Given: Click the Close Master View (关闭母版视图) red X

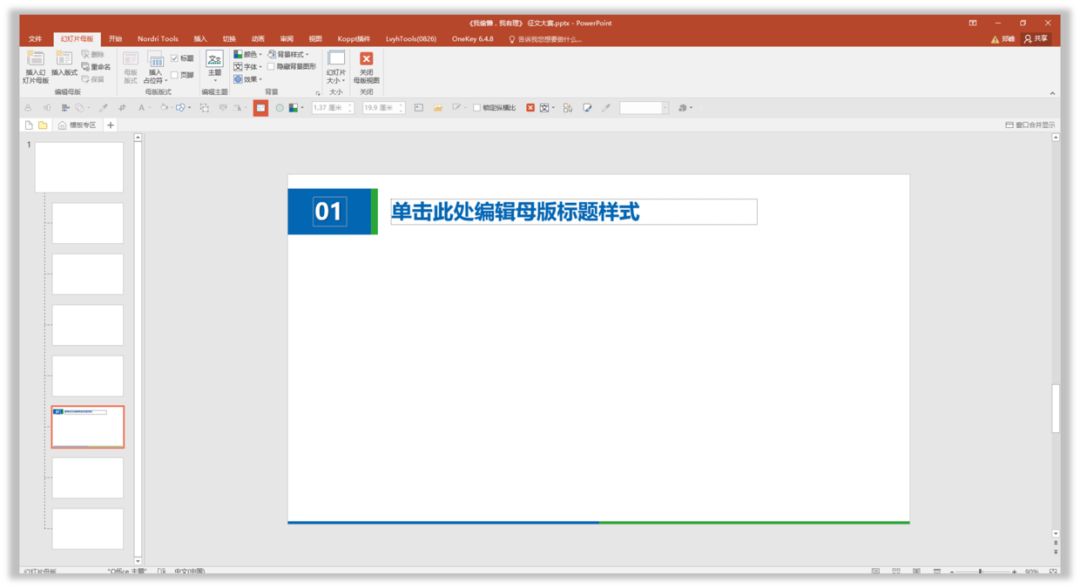Looking at the screenshot, I should (366, 59).
